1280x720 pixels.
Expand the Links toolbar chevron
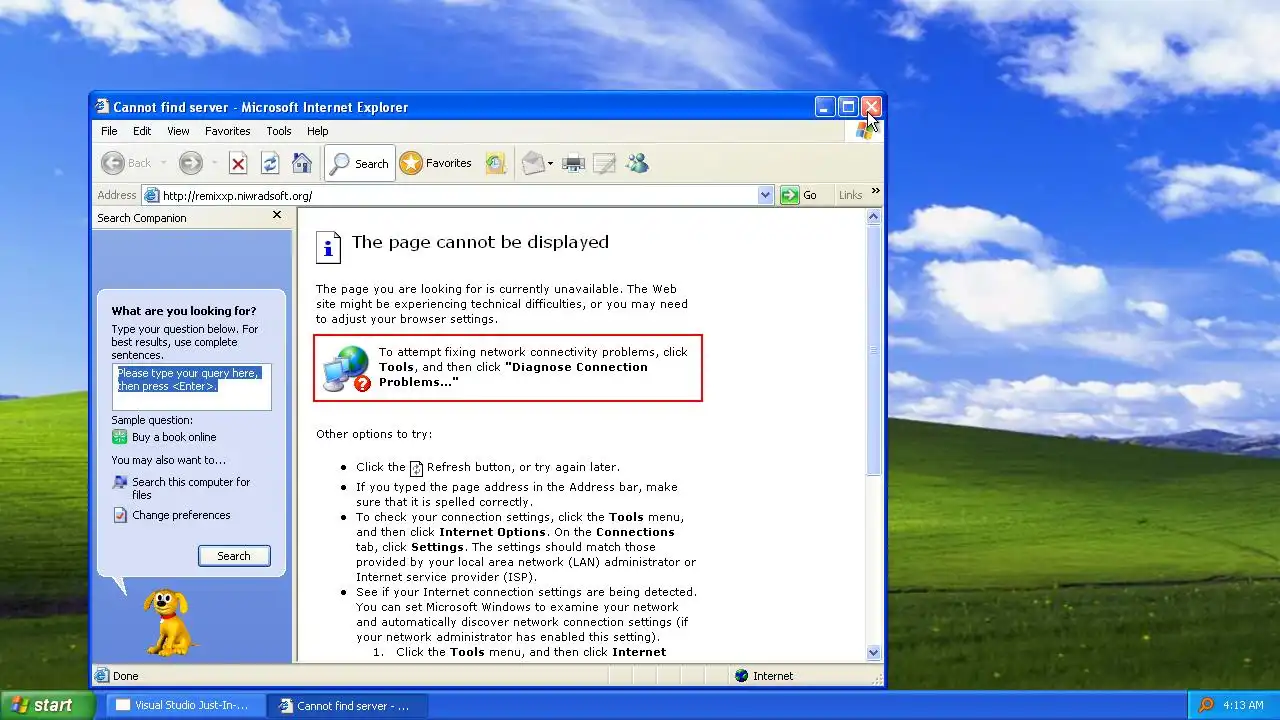coord(876,191)
